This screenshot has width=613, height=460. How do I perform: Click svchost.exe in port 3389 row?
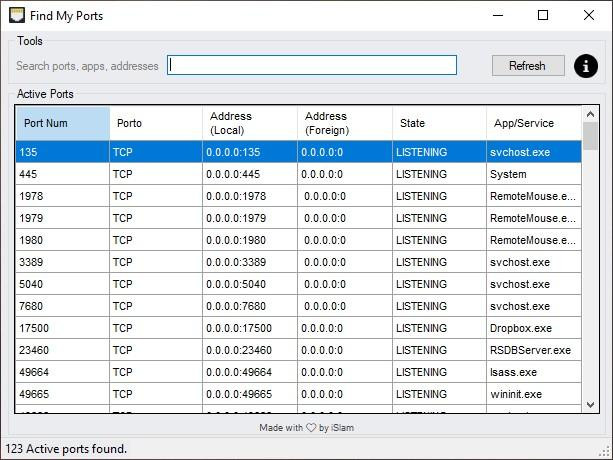(x=534, y=262)
